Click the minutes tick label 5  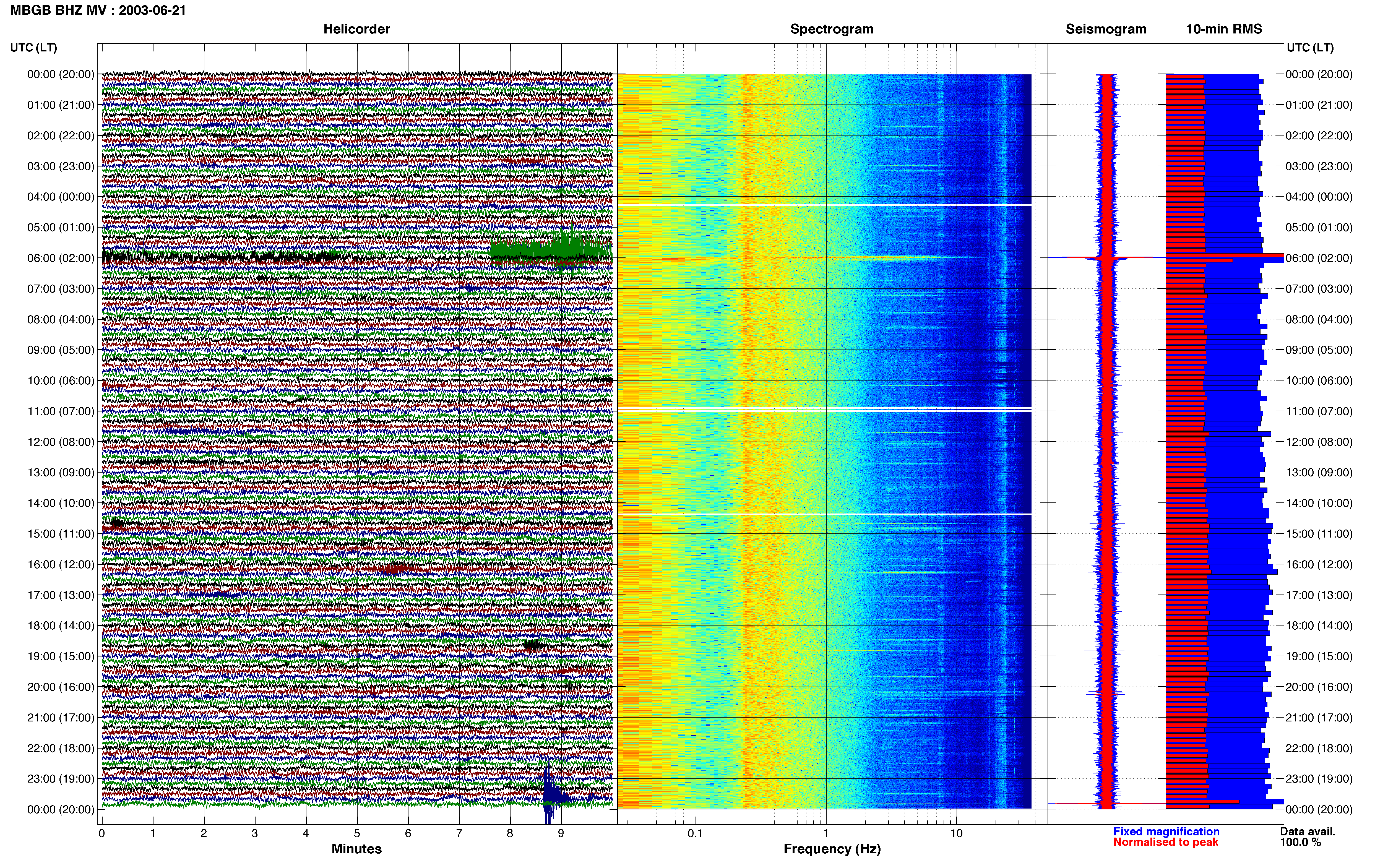[357, 833]
